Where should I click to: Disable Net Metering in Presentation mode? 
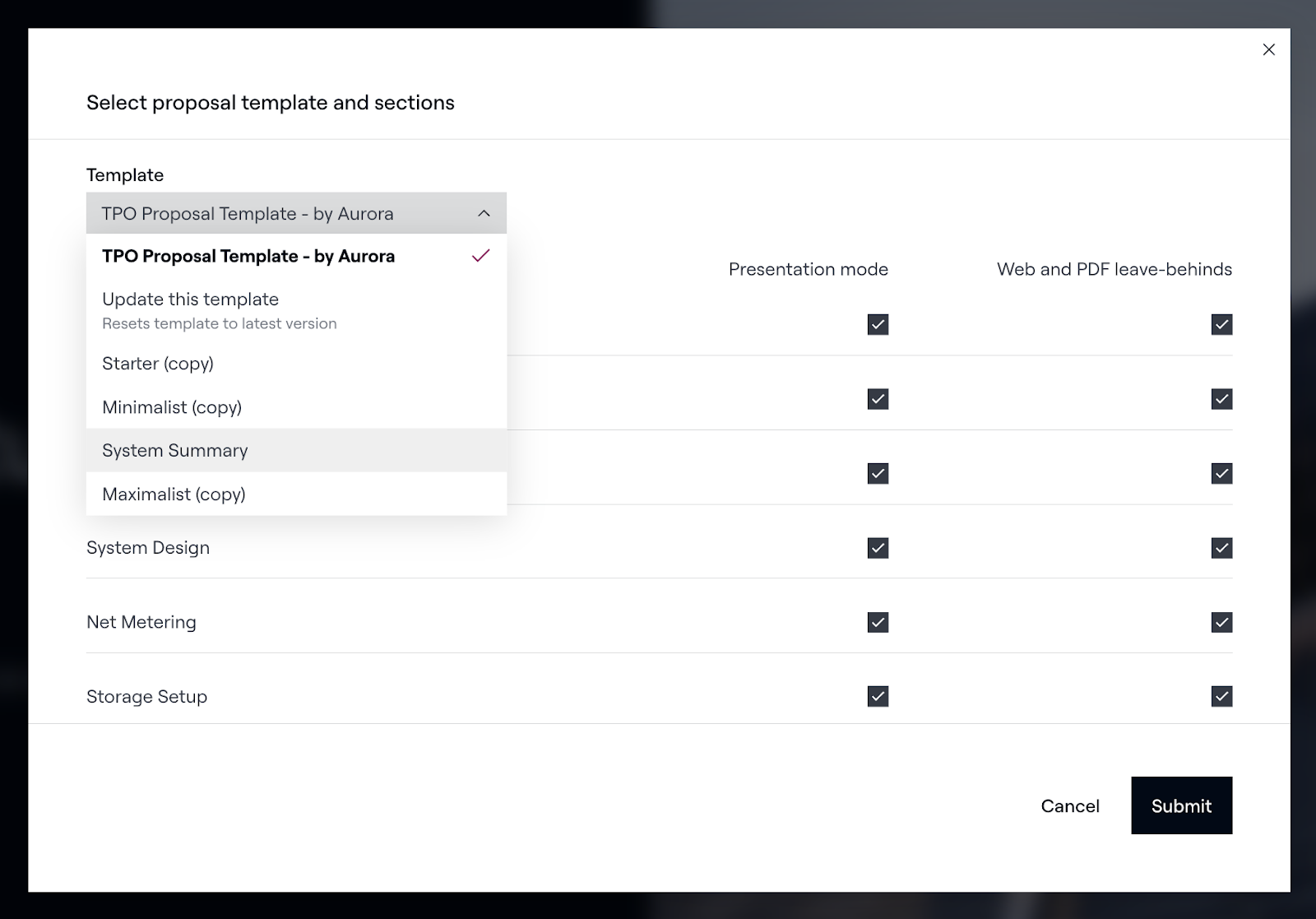pyautogui.click(x=878, y=623)
